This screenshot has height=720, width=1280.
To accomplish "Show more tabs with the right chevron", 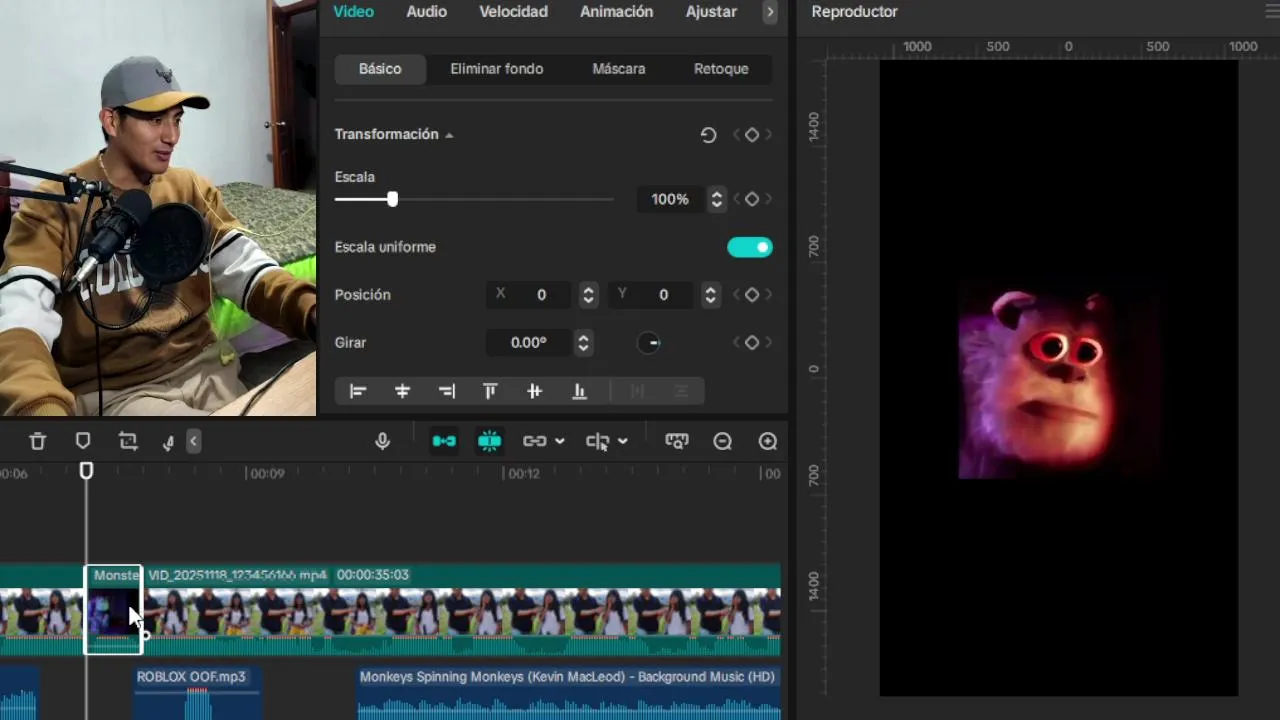I will pos(769,12).
